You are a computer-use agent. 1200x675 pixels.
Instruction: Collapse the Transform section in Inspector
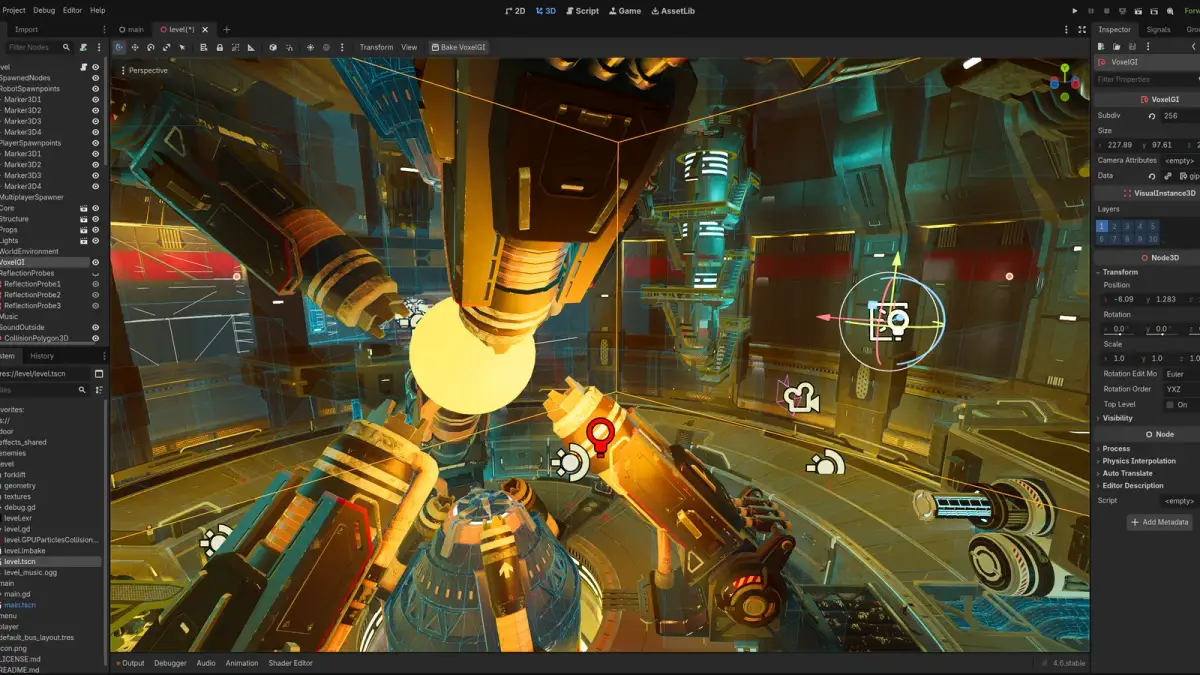(1120, 272)
